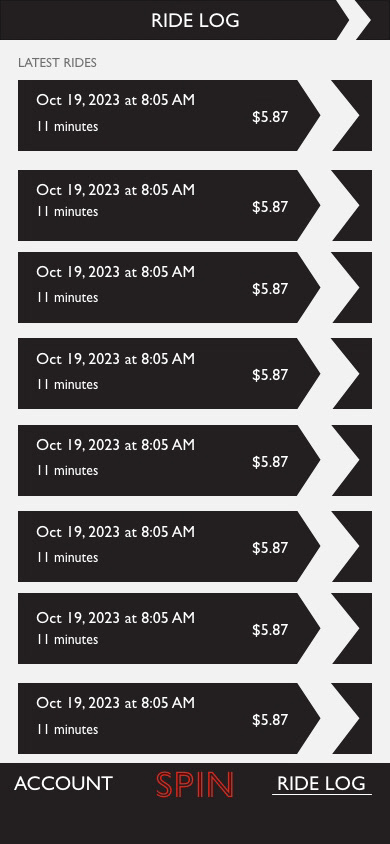Open the seventh ride card in the list
Screen dimensions: 390x844
[x=169, y=628]
